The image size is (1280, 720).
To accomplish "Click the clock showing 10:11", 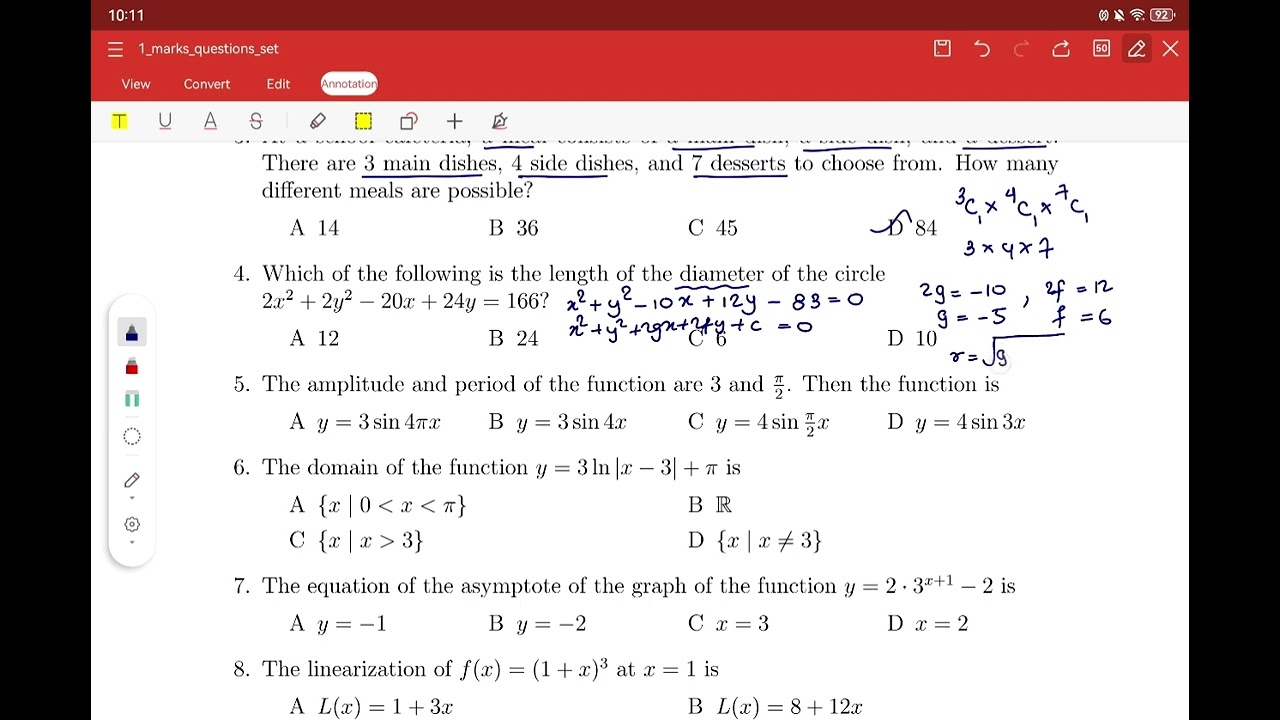I will click(x=126, y=15).
